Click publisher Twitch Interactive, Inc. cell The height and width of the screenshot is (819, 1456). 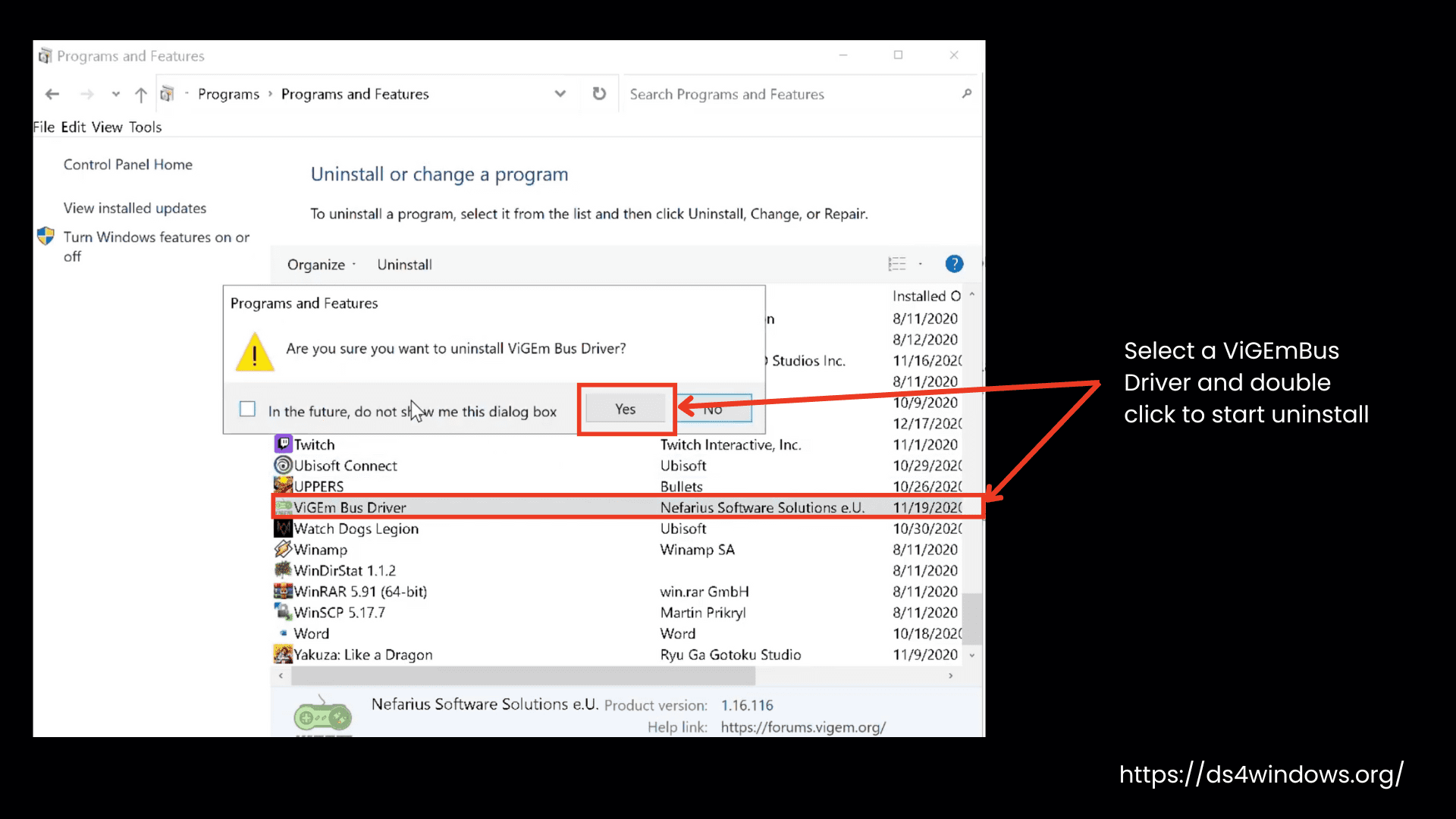[x=730, y=444]
